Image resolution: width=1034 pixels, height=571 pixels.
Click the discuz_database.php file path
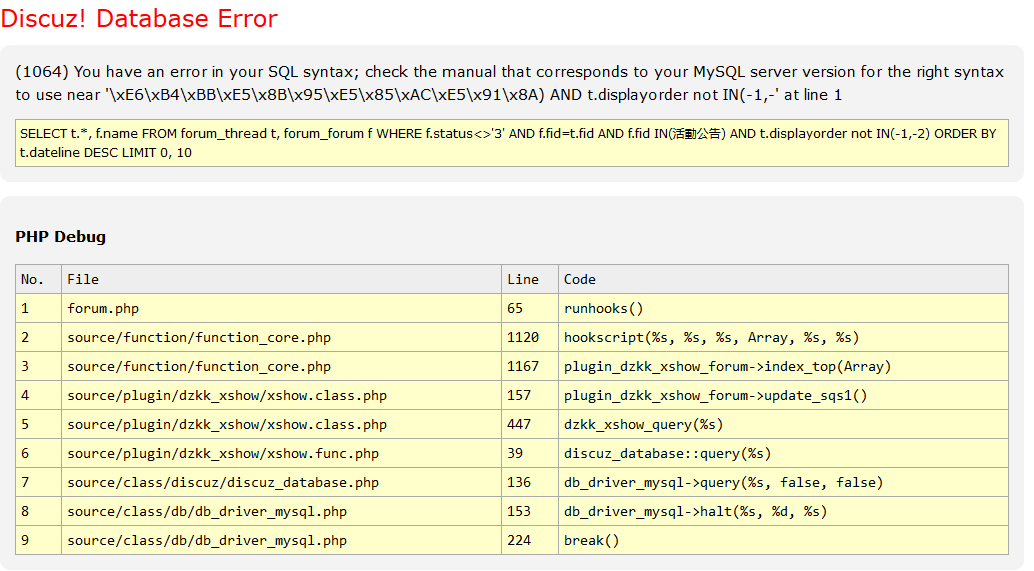223,482
